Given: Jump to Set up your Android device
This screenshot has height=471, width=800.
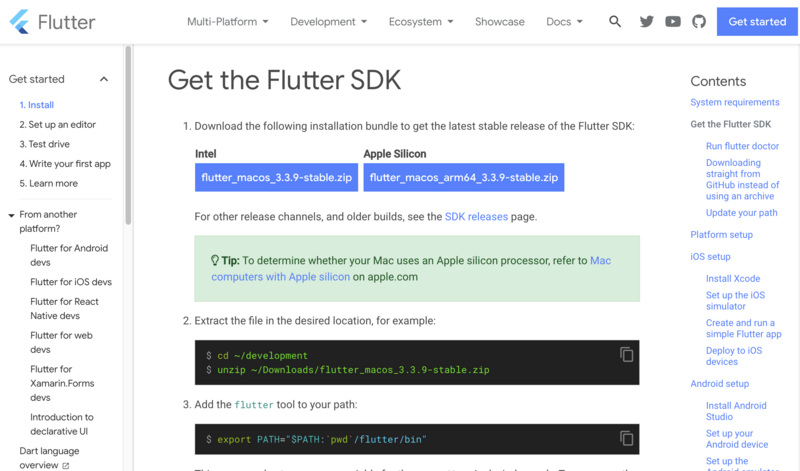Looking at the screenshot, I should point(737,438).
